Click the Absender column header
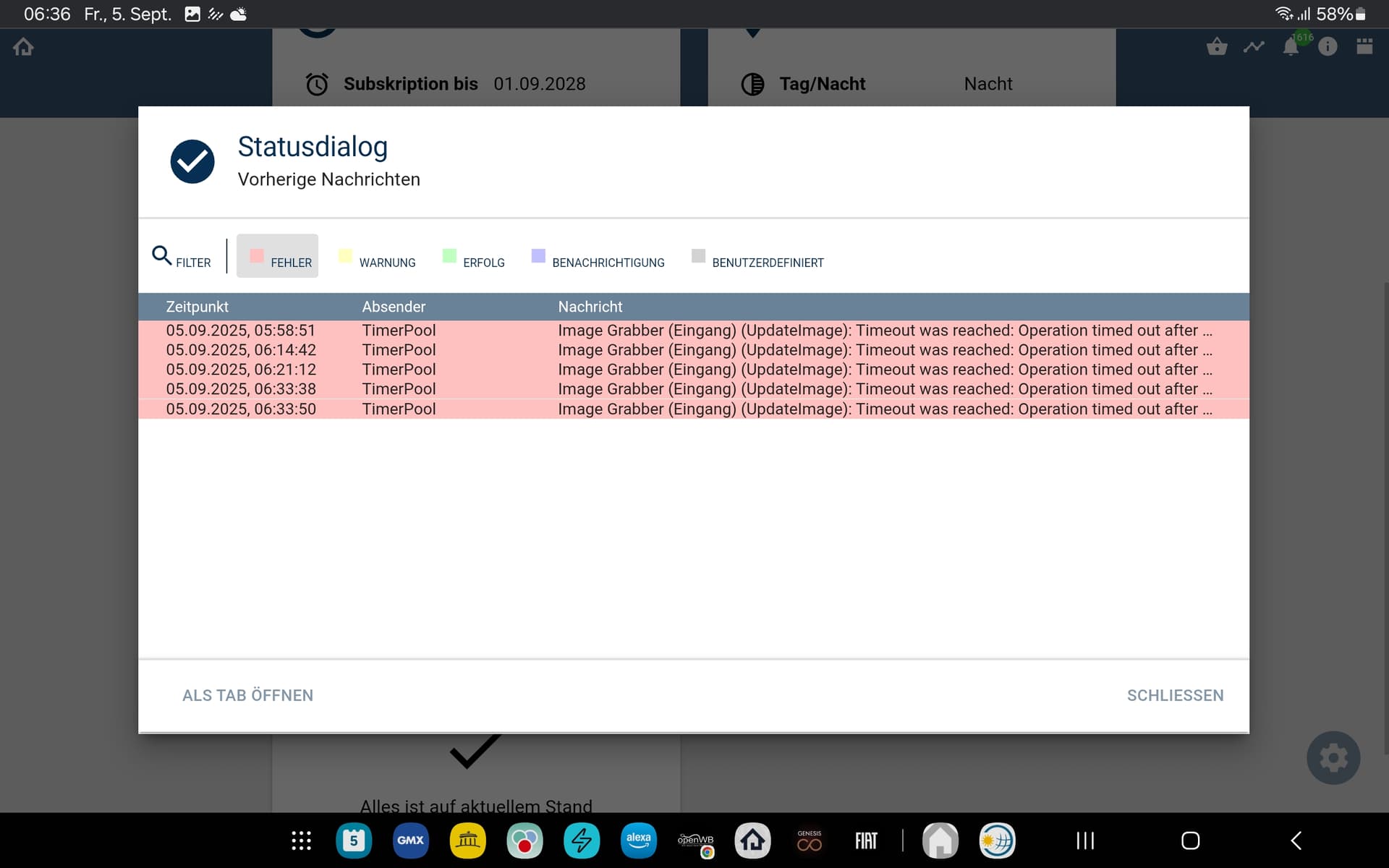This screenshot has width=1389, height=868. [394, 307]
